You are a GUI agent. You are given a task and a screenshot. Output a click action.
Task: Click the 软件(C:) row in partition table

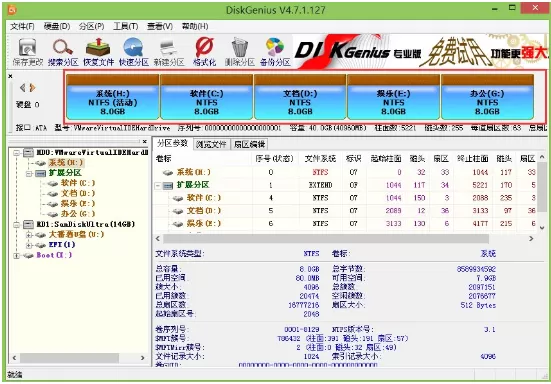coord(344,198)
